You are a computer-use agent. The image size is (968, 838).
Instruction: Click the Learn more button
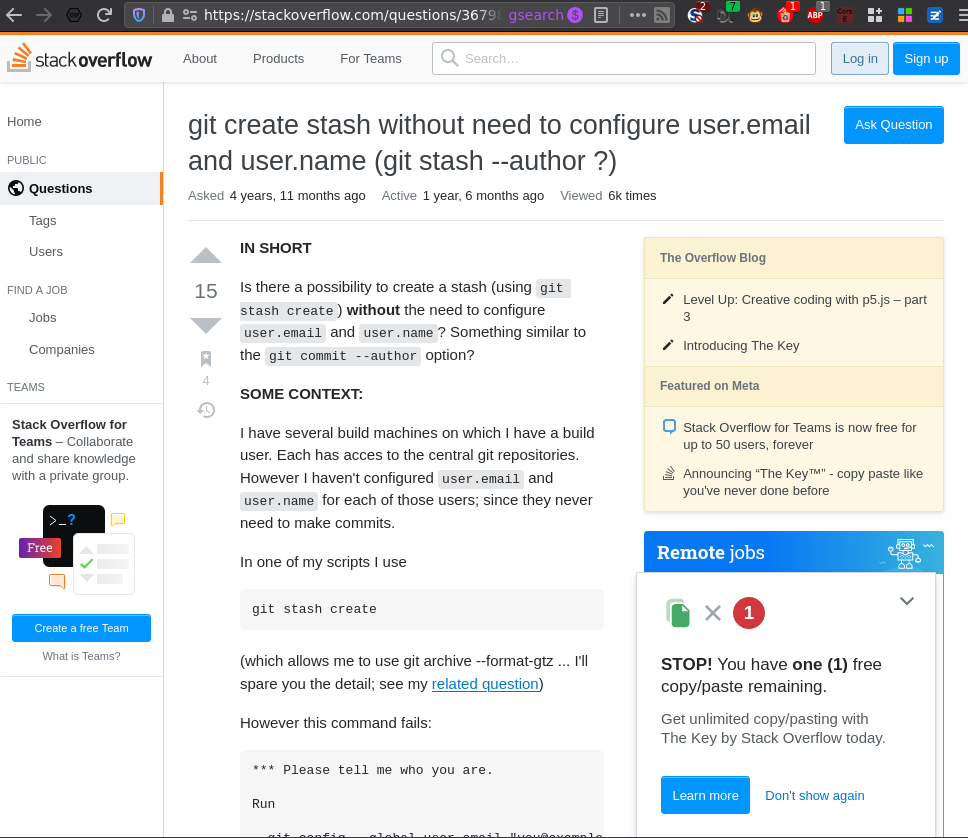click(705, 795)
